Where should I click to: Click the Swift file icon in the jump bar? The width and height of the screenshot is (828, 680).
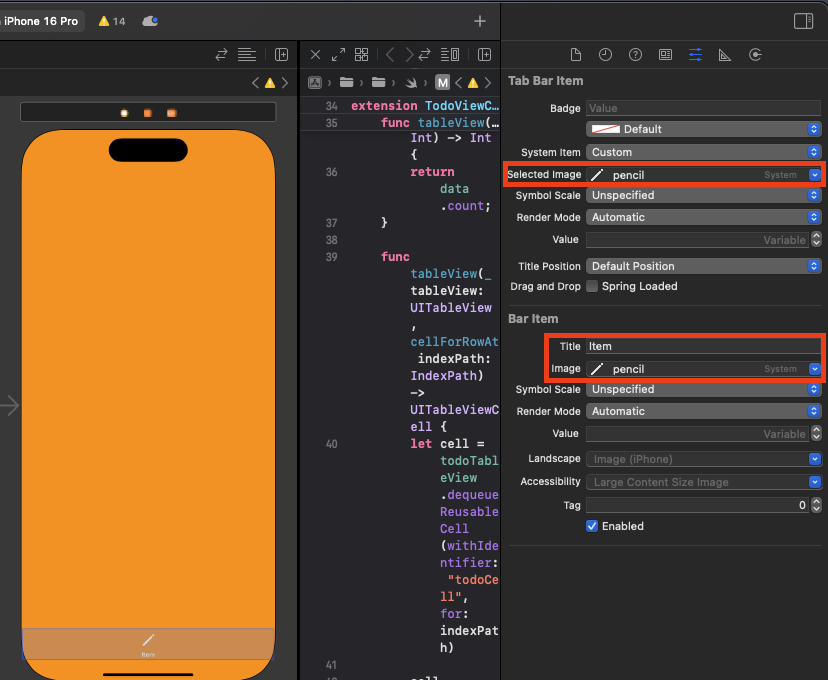click(x=411, y=82)
